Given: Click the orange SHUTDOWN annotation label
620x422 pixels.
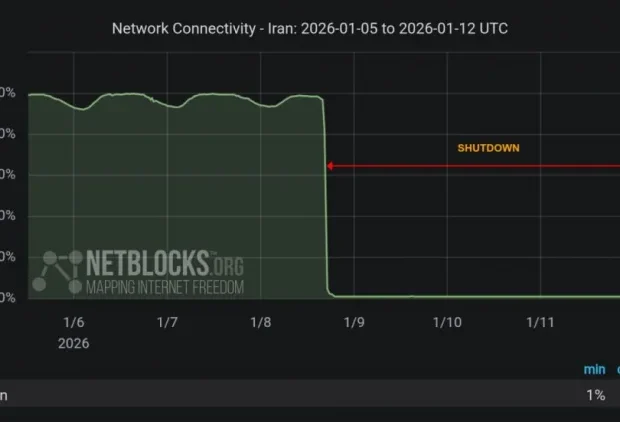Looking at the screenshot, I should 489,148.
